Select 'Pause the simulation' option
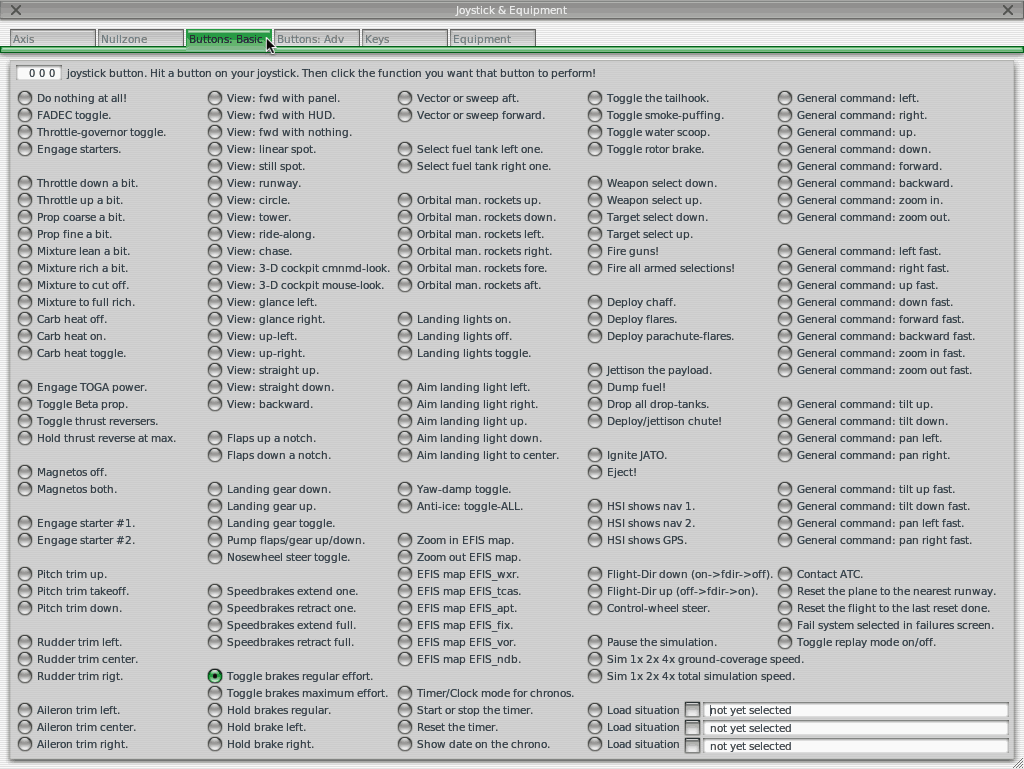Screen dimensions: 1024x769 (x=595, y=642)
